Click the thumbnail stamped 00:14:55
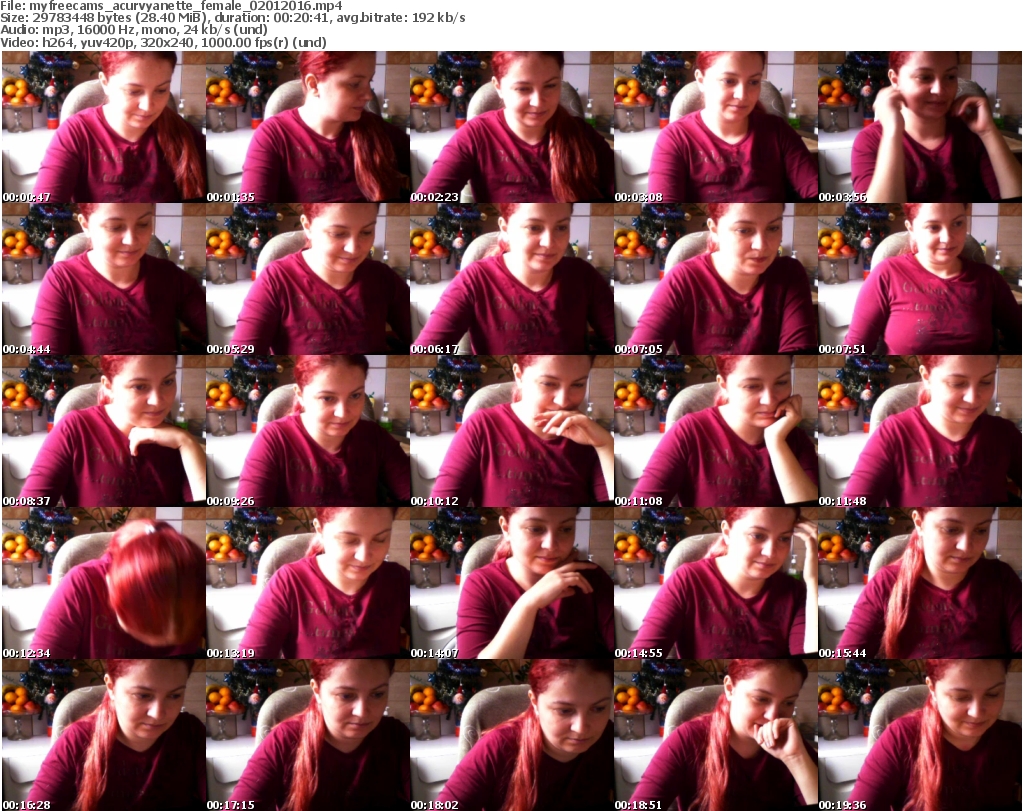Screen dimensions: 1024x811 pyautogui.click(x=716, y=583)
